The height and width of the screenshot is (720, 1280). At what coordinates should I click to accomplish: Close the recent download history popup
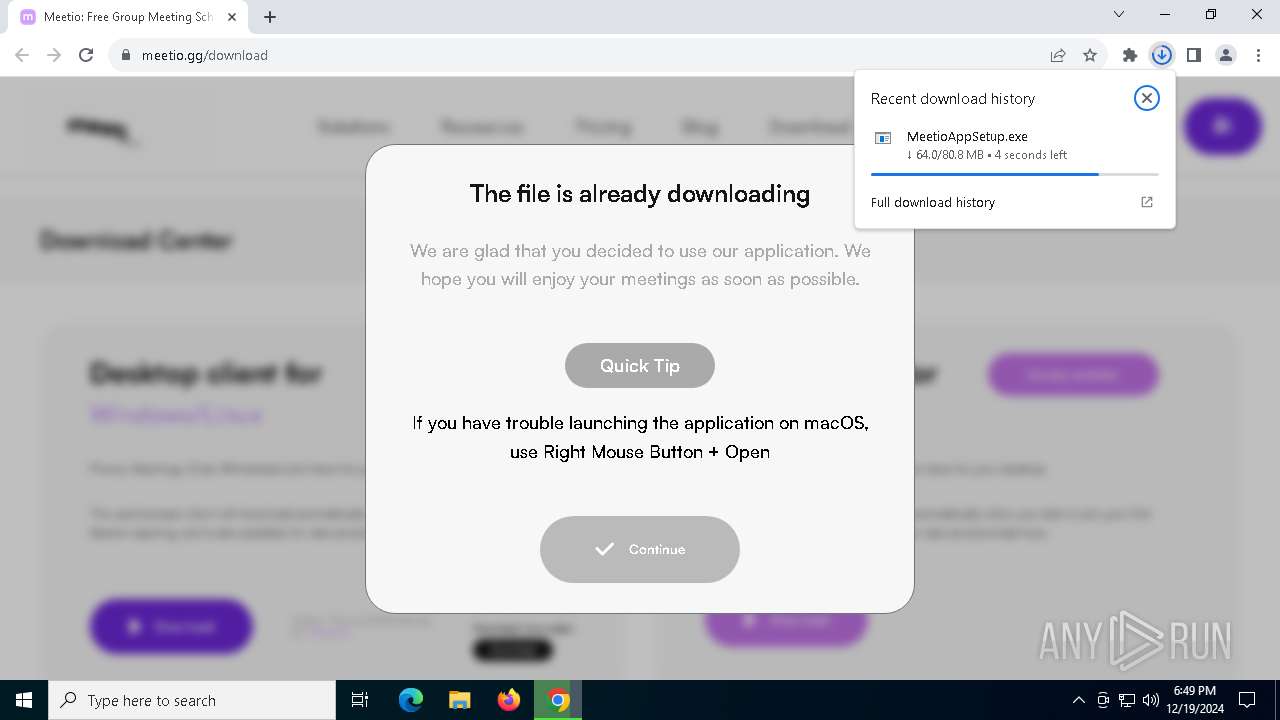pos(1146,98)
